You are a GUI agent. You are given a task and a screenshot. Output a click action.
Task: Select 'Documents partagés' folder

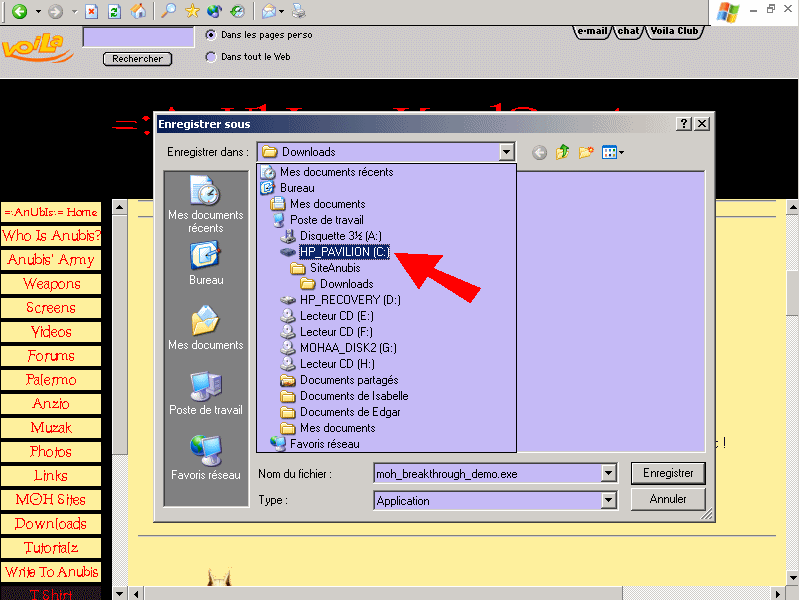340,380
